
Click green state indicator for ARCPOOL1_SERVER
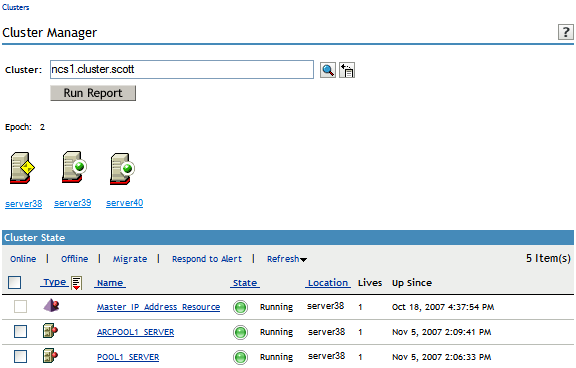pos(240,332)
